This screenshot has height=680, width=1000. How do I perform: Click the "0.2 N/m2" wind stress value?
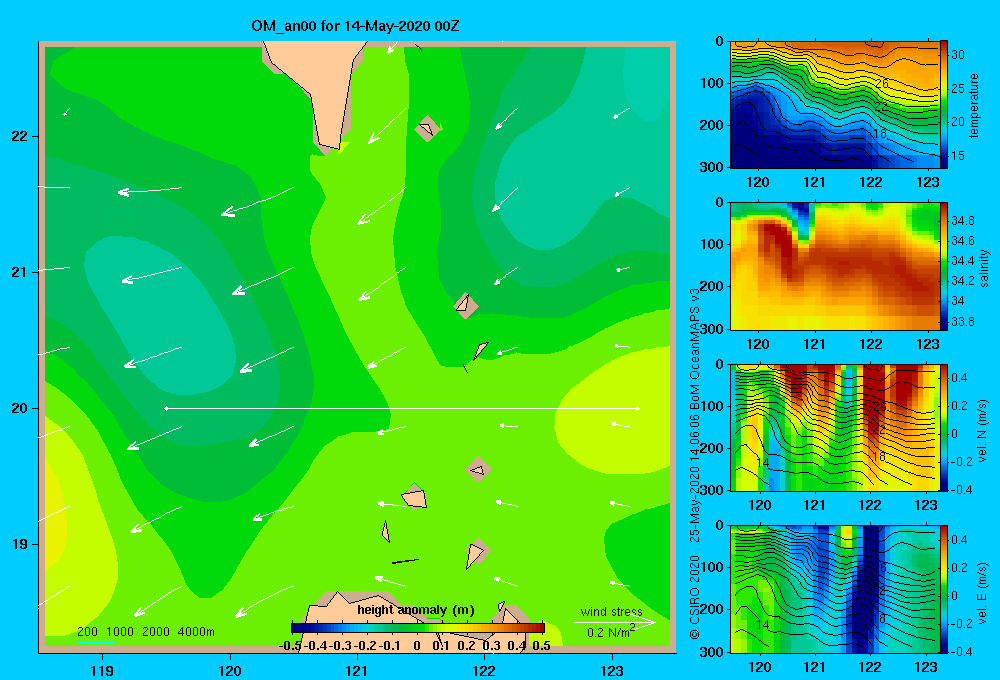click(611, 632)
